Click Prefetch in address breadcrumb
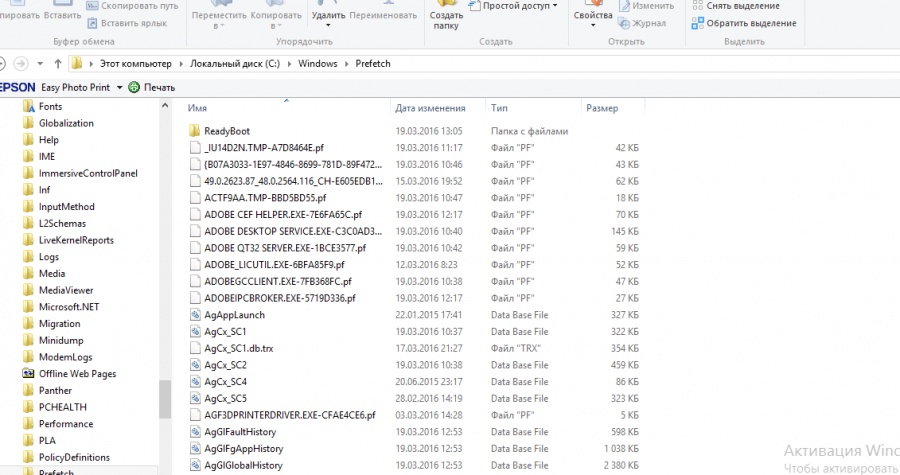Viewport: 900px width, 475px height. 373,64
